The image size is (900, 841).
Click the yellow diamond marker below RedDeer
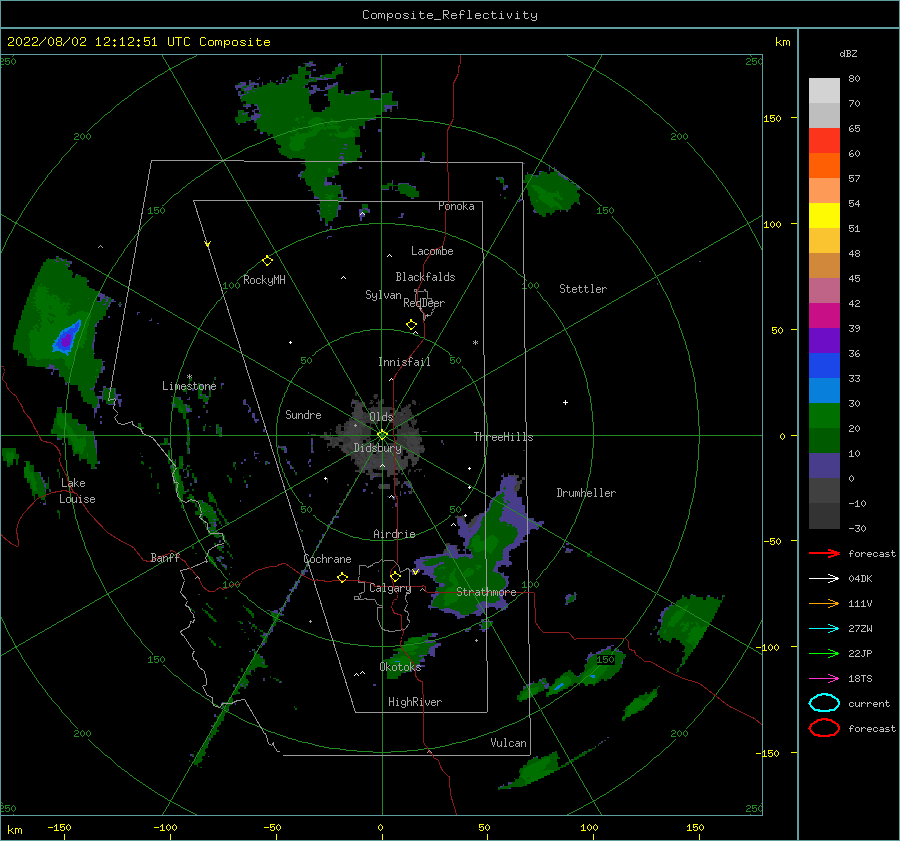pyautogui.click(x=411, y=325)
